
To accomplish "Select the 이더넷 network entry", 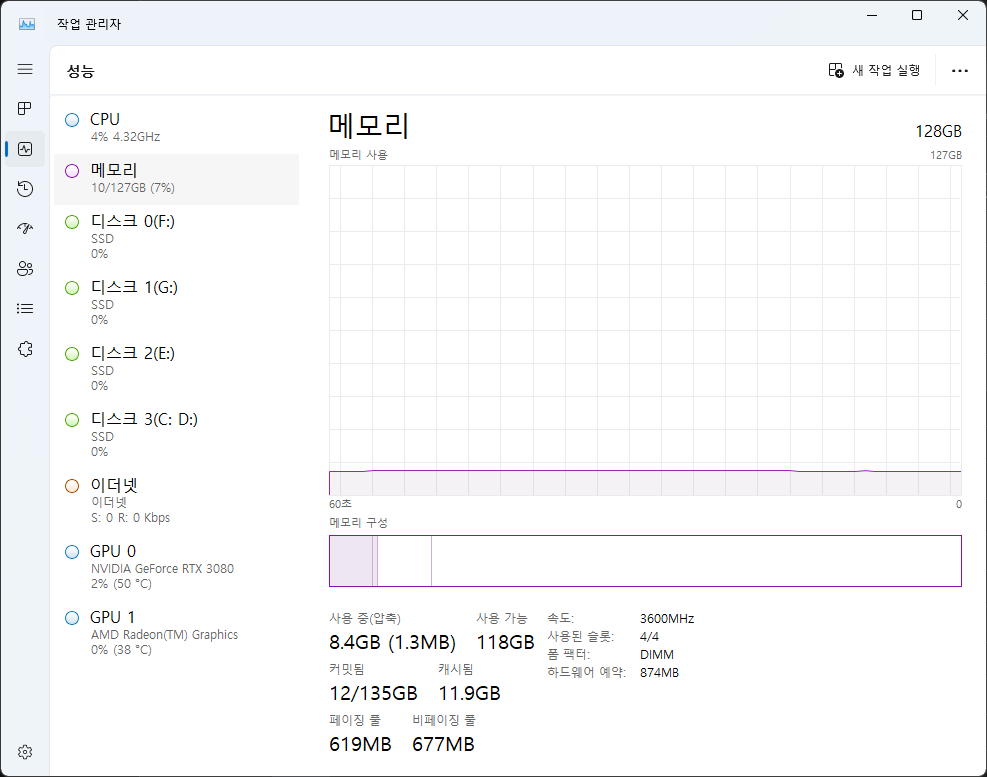I will click(176, 500).
